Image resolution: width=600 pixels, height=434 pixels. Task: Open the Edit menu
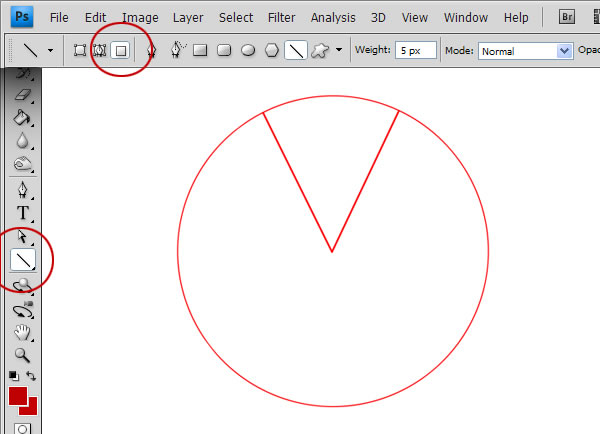pyautogui.click(x=95, y=18)
